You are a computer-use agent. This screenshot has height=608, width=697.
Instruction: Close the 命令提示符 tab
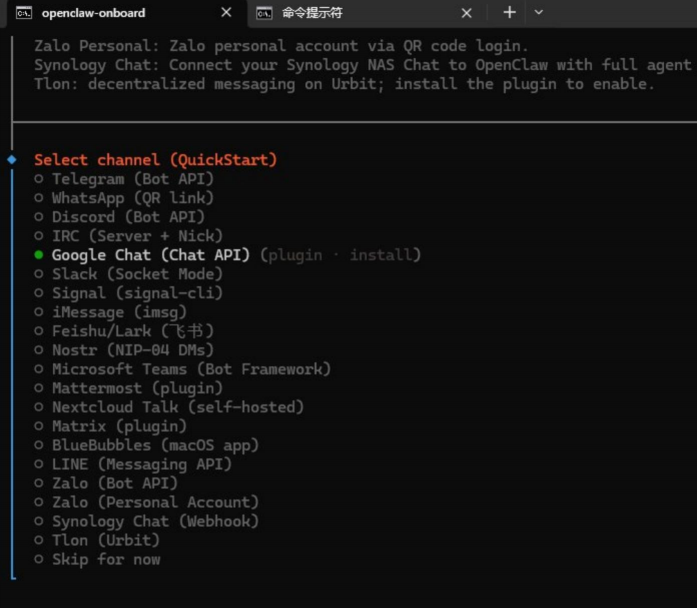tap(466, 13)
